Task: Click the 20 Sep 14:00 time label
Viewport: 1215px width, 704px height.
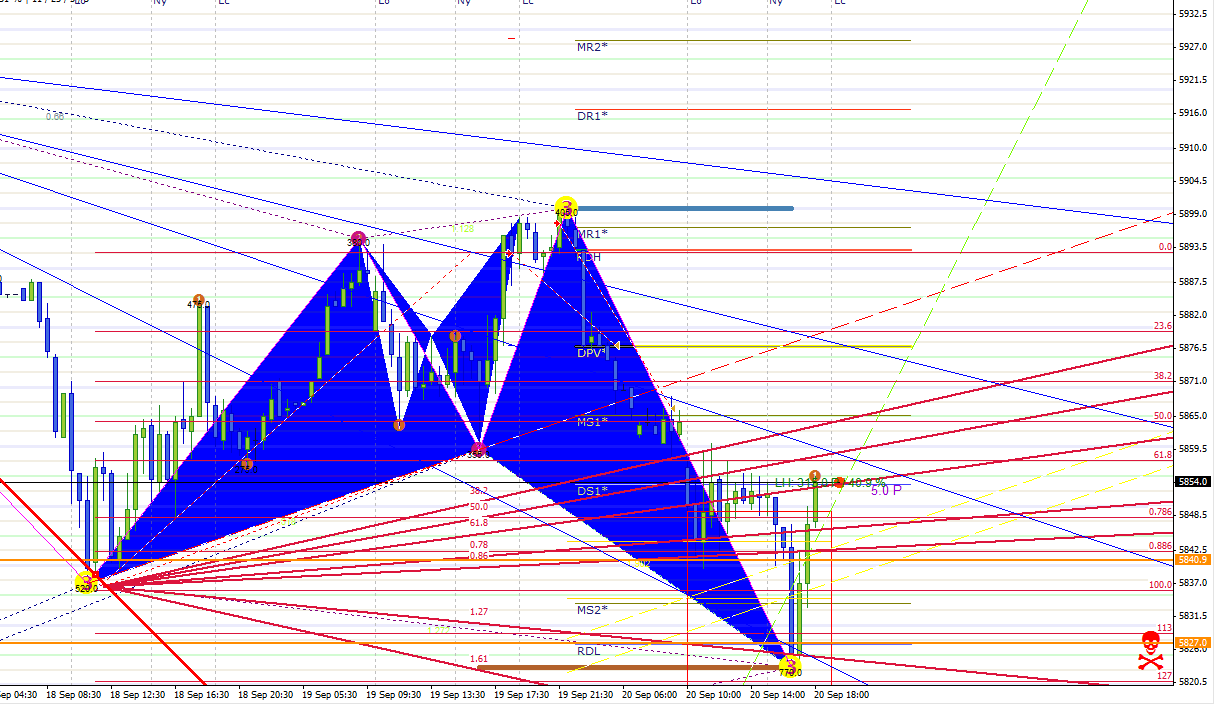Action: [778, 694]
